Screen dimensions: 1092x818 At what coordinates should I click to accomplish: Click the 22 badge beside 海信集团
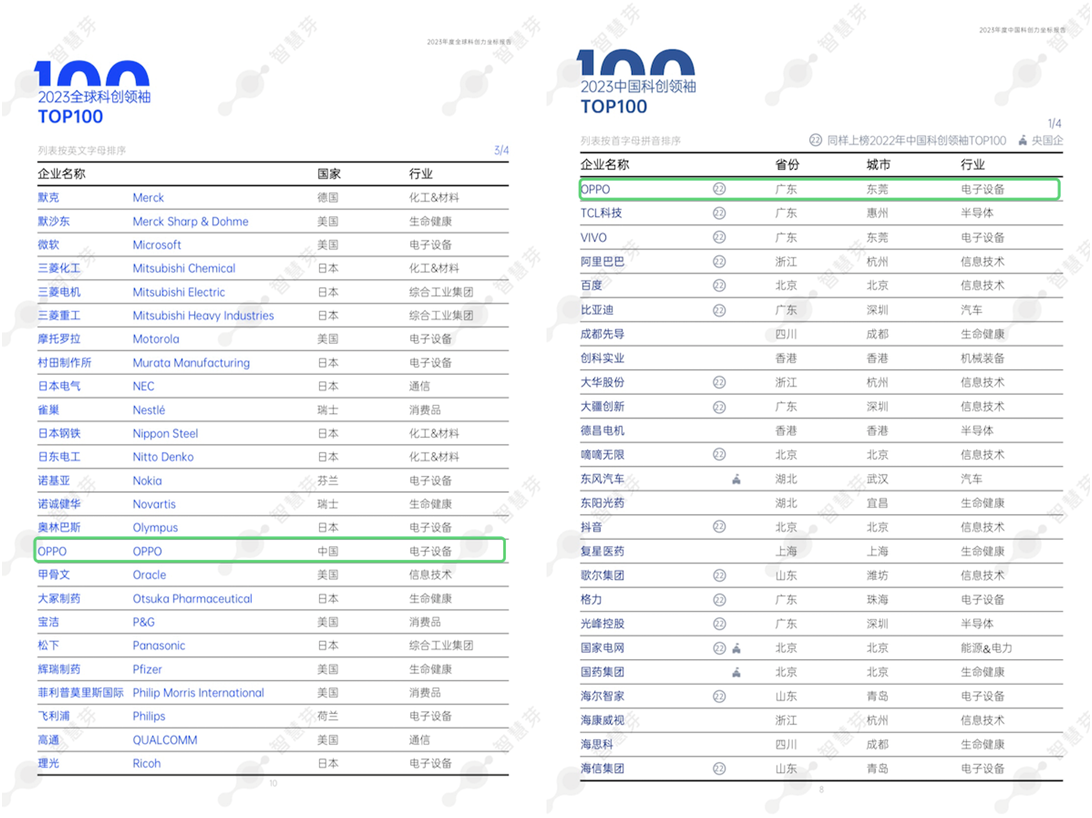[x=719, y=769]
